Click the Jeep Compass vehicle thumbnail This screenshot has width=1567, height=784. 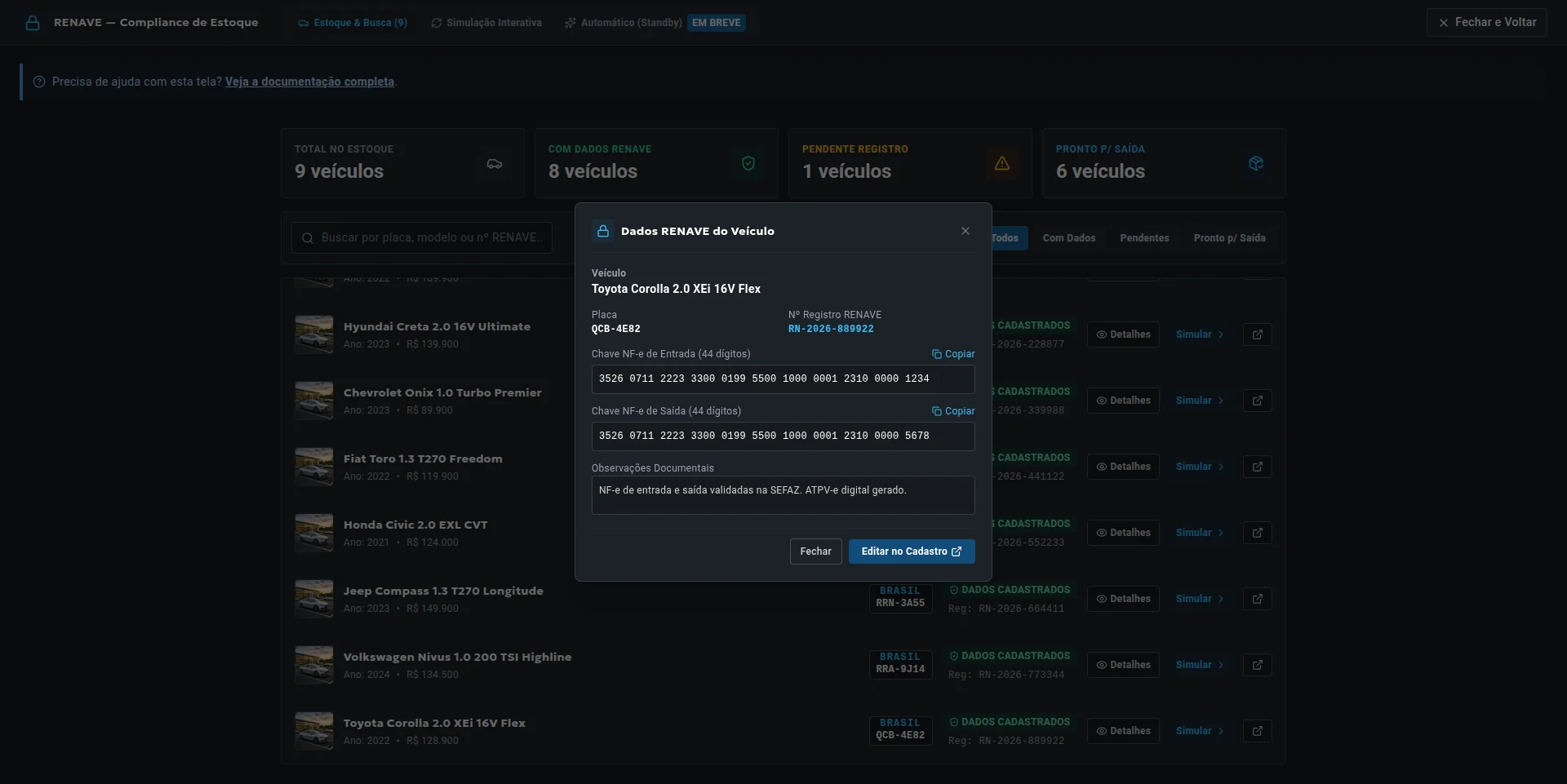tap(314, 599)
